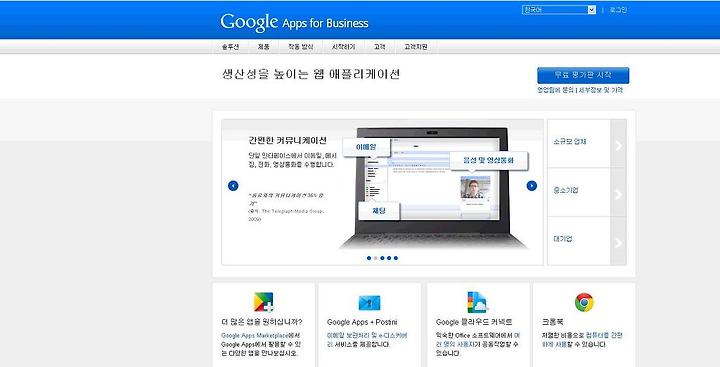Select the third carousel dot
The height and width of the screenshot is (367, 720).
coord(382,258)
